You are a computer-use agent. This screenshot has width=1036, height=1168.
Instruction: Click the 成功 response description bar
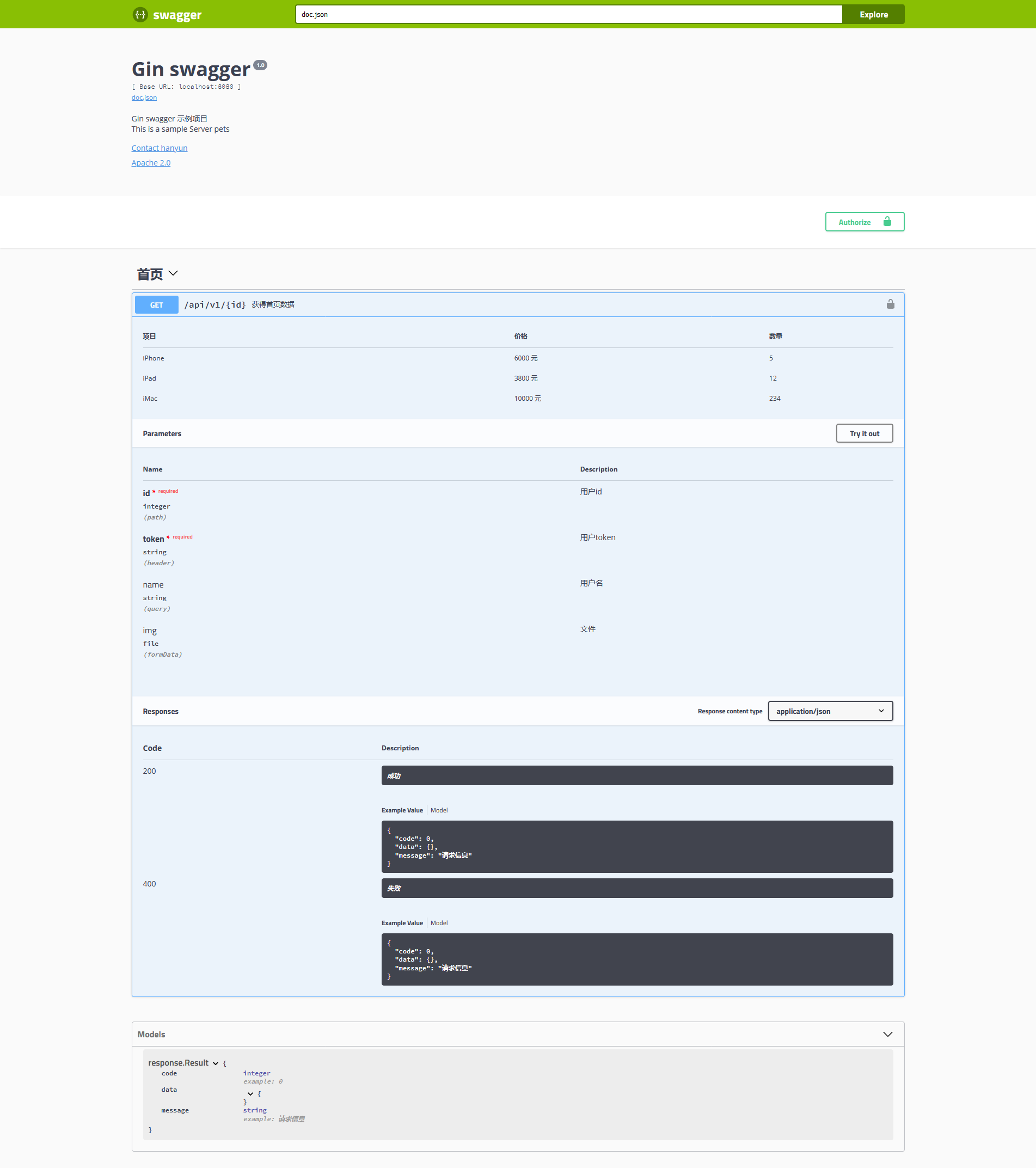click(637, 775)
